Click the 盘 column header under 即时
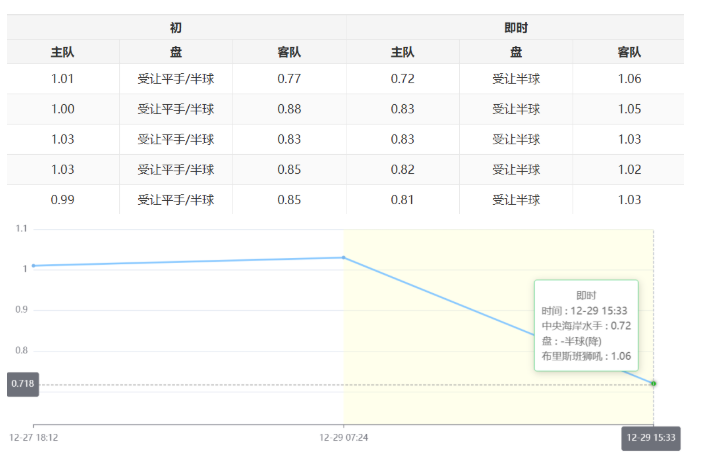Screen dimensions: 704x475 point(515,52)
